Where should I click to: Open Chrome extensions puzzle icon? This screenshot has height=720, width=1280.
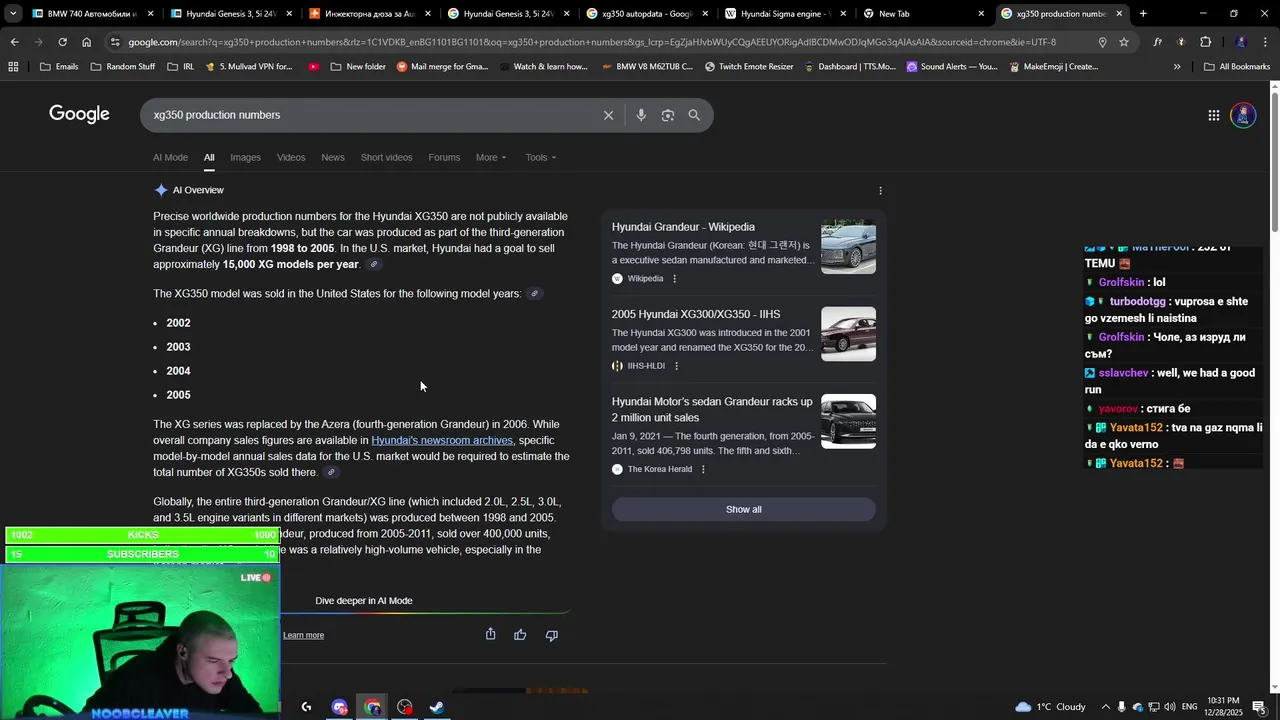tap(1205, 42)
